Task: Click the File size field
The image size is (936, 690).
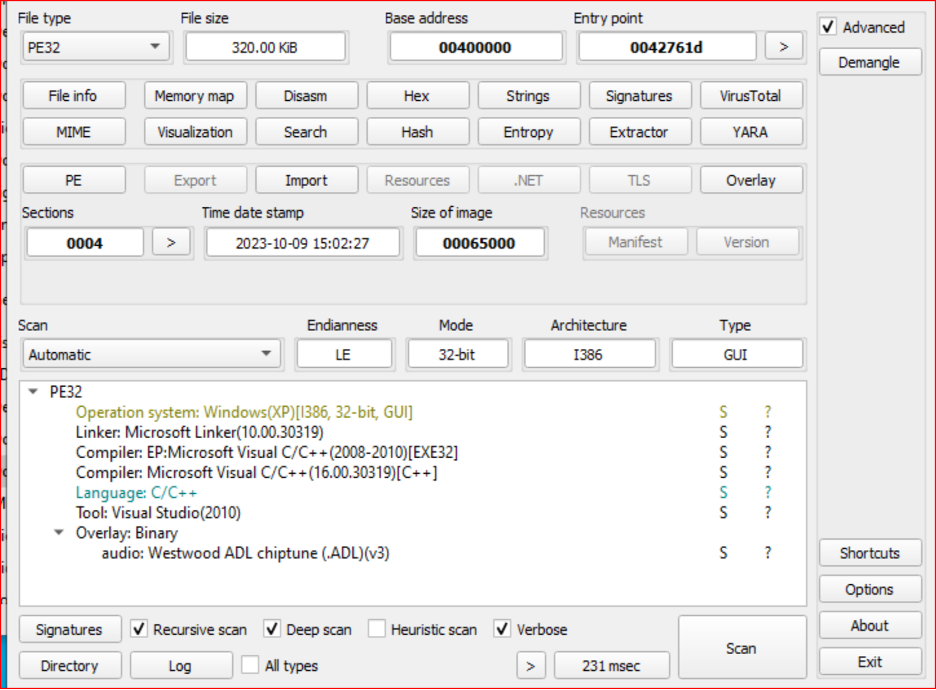Action: (266, 47)
